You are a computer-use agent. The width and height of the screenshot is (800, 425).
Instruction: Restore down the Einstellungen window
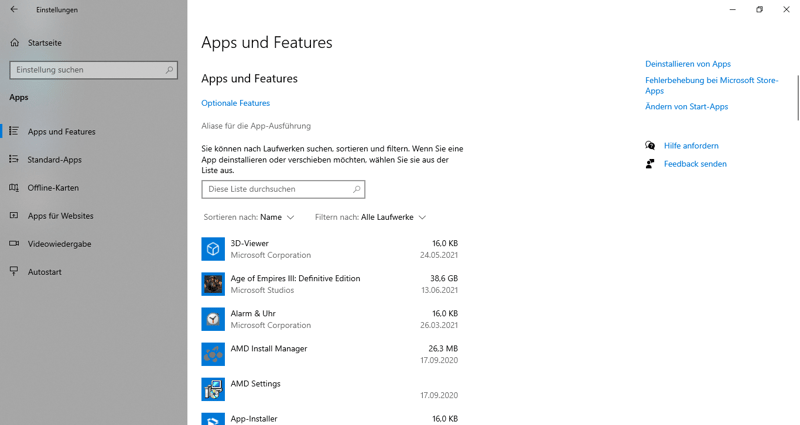(x=759, y=9)
